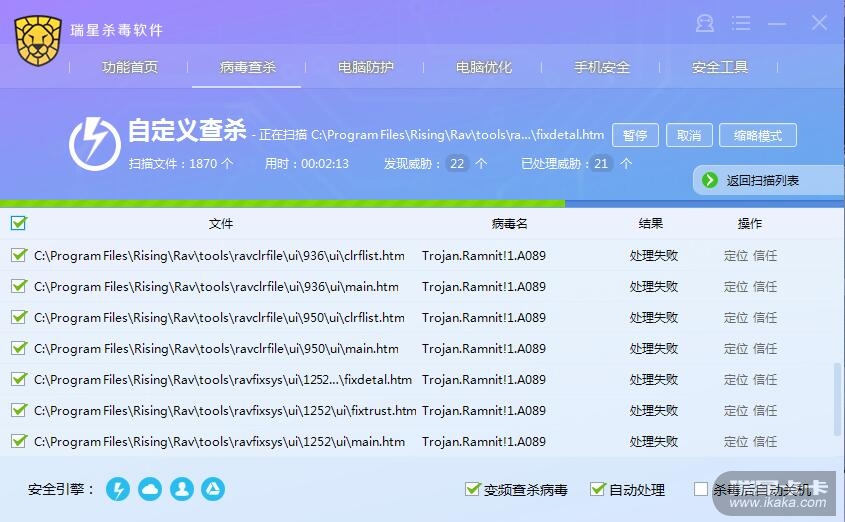Viewport: 845px width, 522px height.
Task: Click the 取消 button
Action: coord(689,135)
